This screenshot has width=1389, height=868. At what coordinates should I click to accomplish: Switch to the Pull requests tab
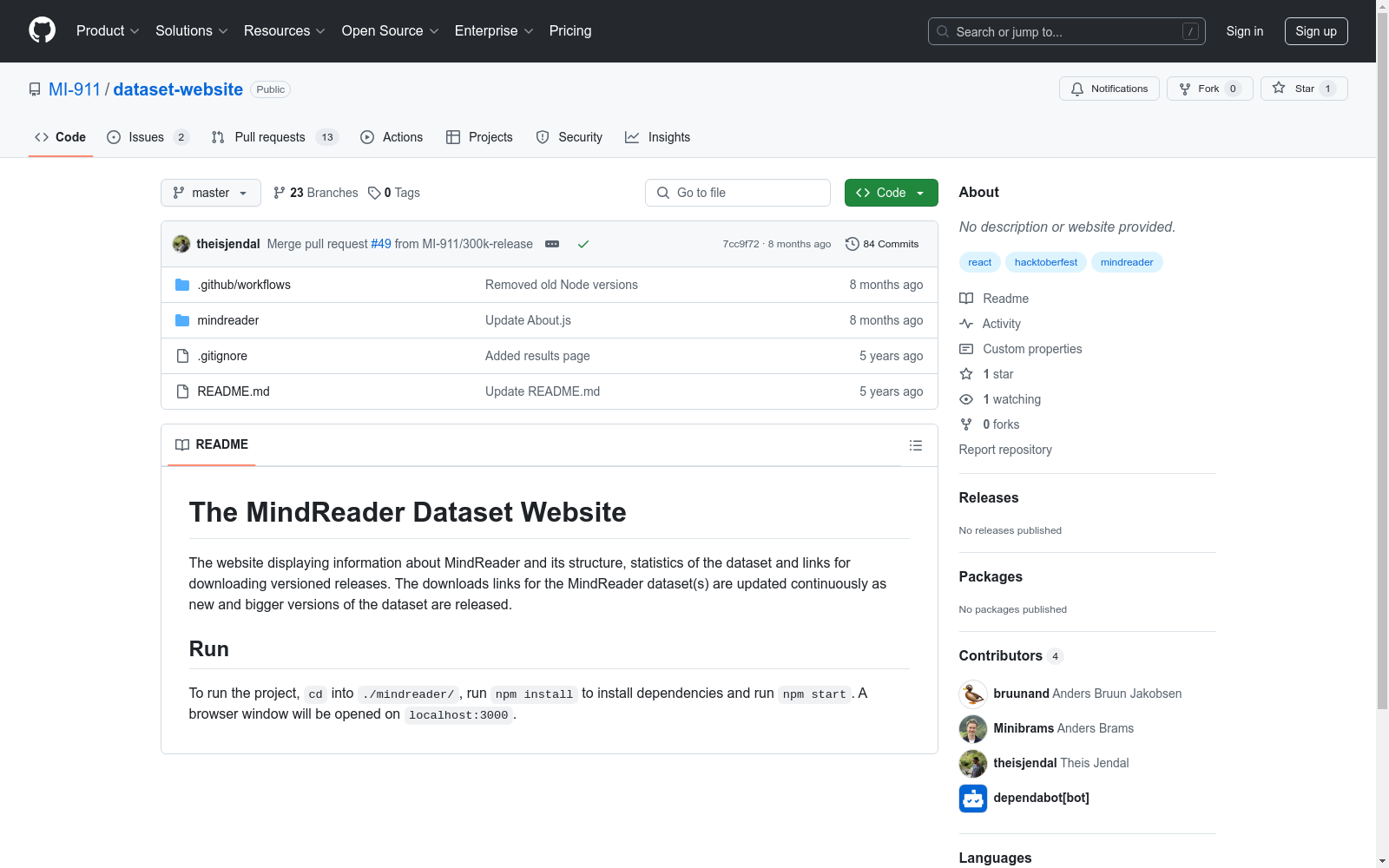(274, 137)
